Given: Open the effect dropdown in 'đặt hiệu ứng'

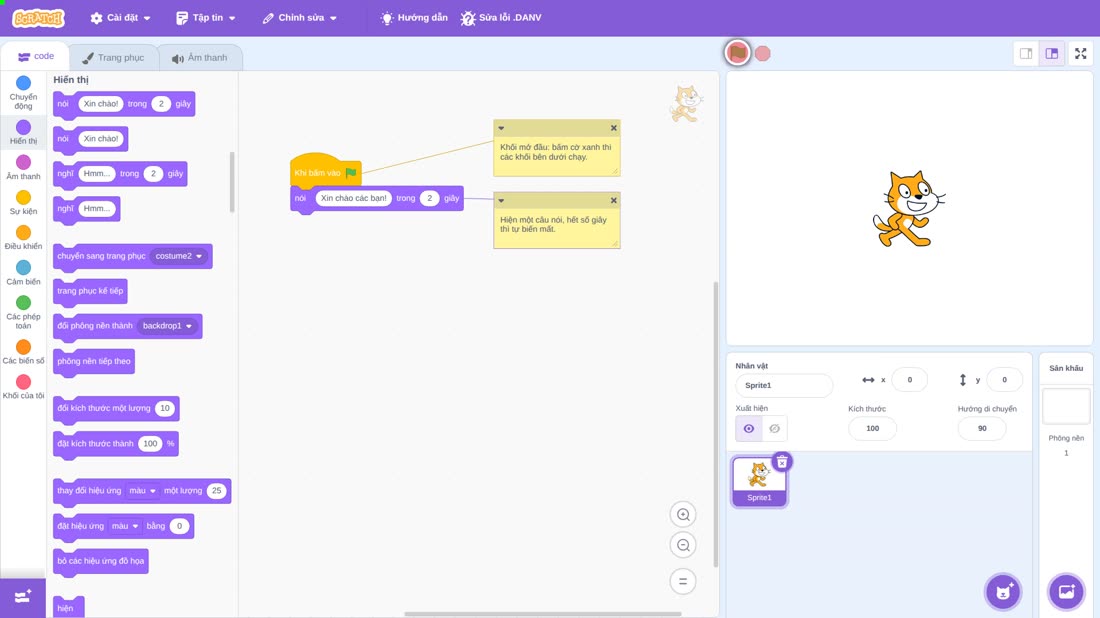Looking at the screenshot, I should tap(125, 526).
